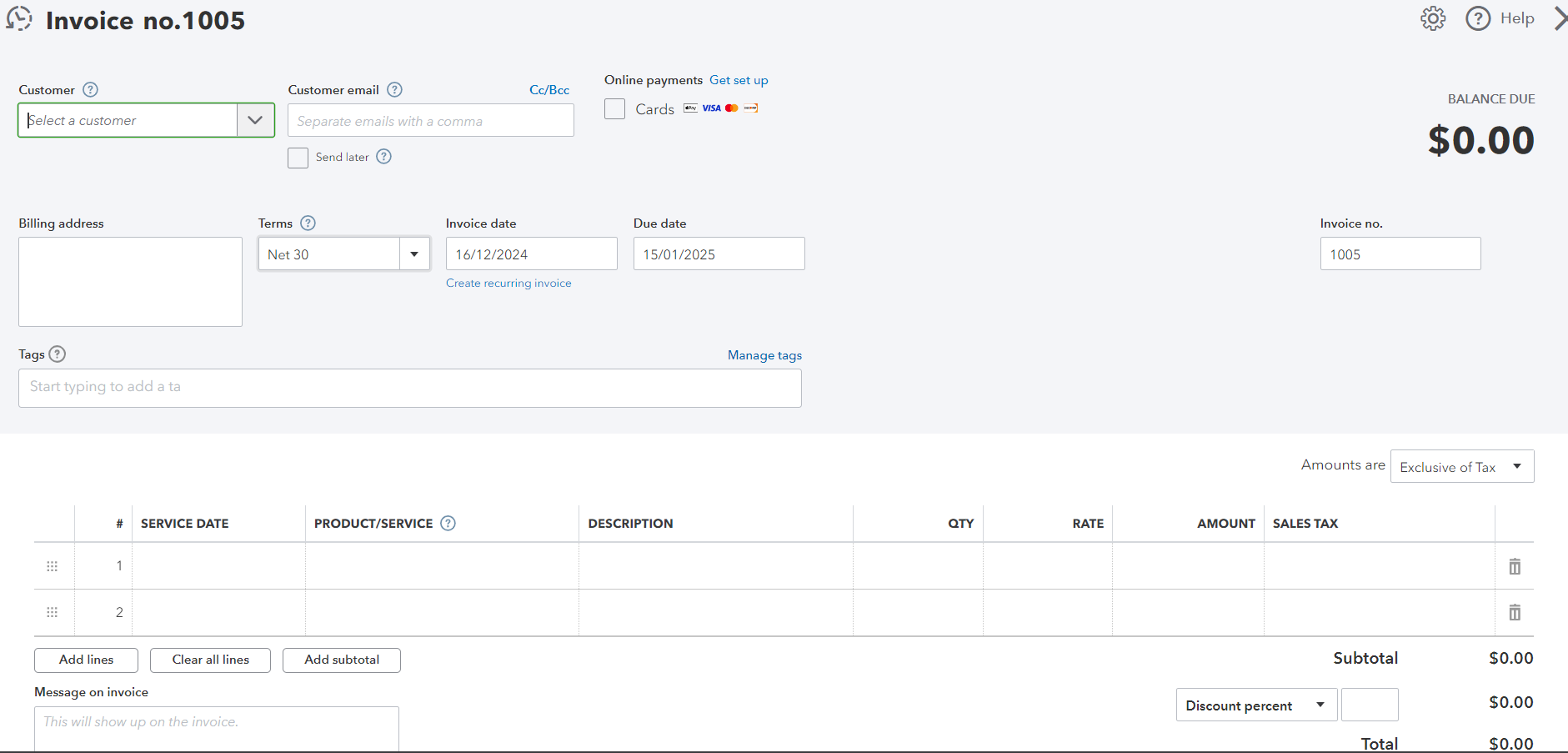This screenshot has width=1568, height=753.
Task: Show help tooltip for Customer email
Action: pyautogui.click(x=395, y=90)
